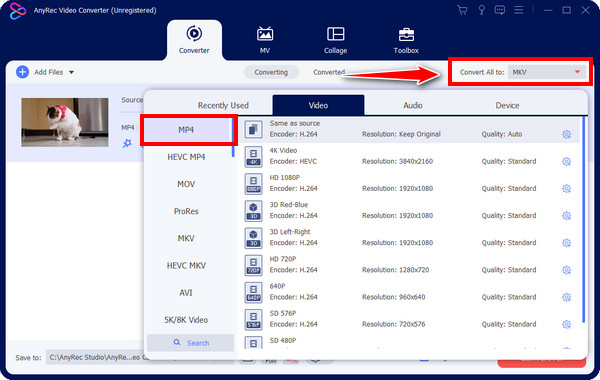Click the HD 1080P preset icon

tap(253, 184)
